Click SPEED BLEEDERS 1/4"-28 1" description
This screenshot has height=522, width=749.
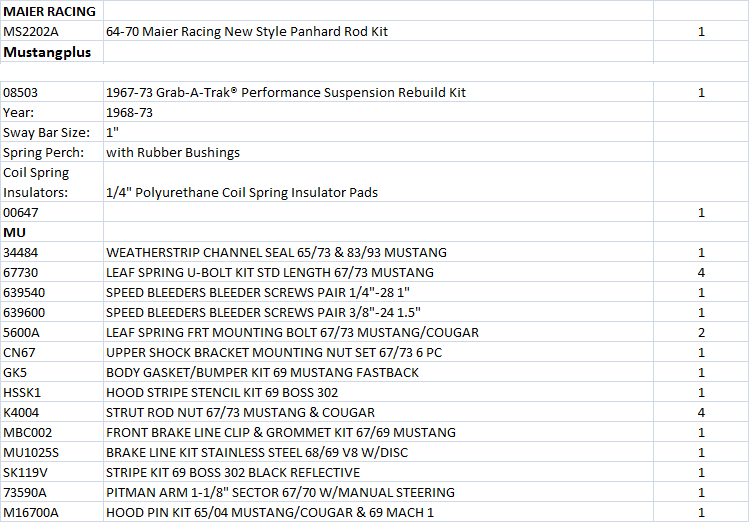click(x=378, y=292)
